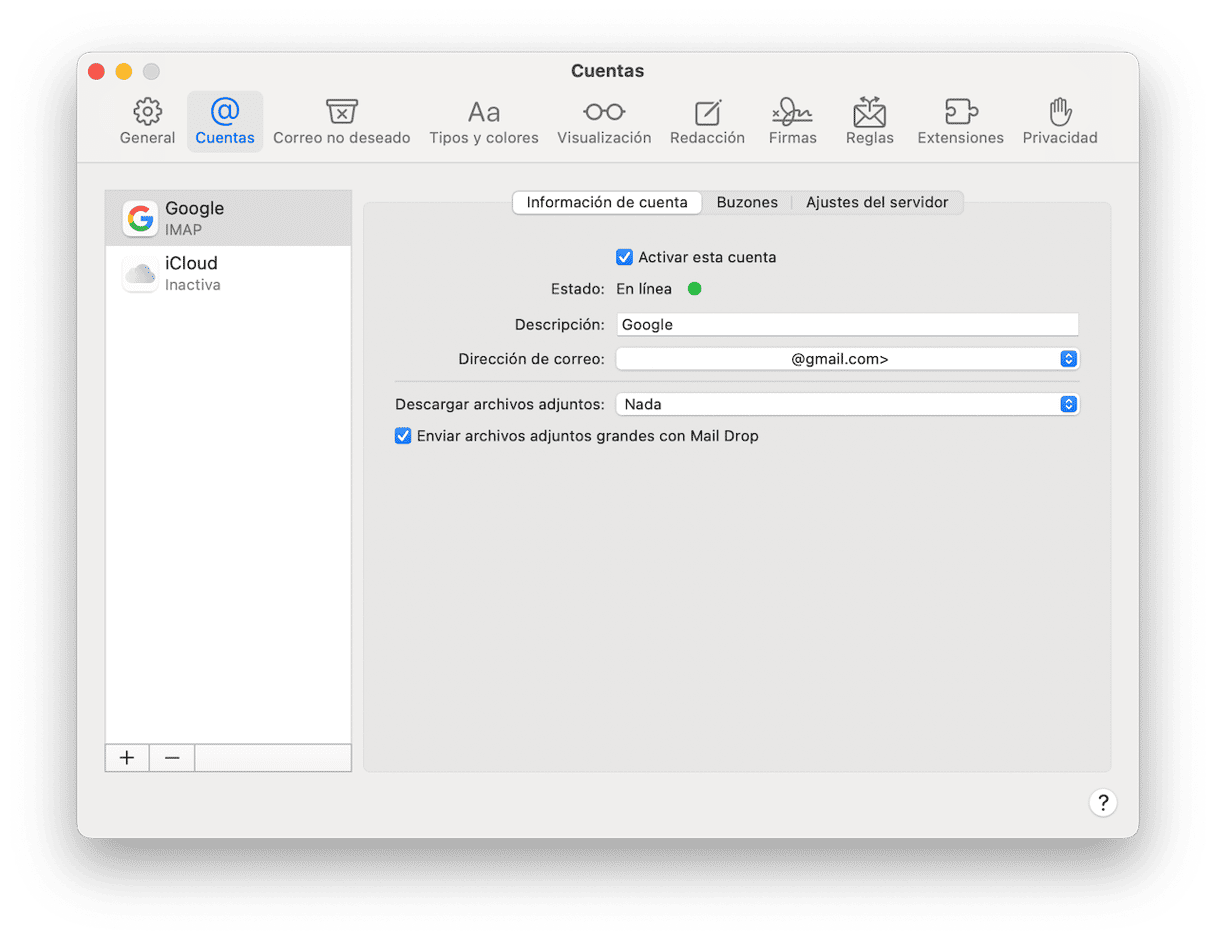This screenshot has height=940, width=1216.
Task: Remove selected account with minus button
Action: [172, 758]
